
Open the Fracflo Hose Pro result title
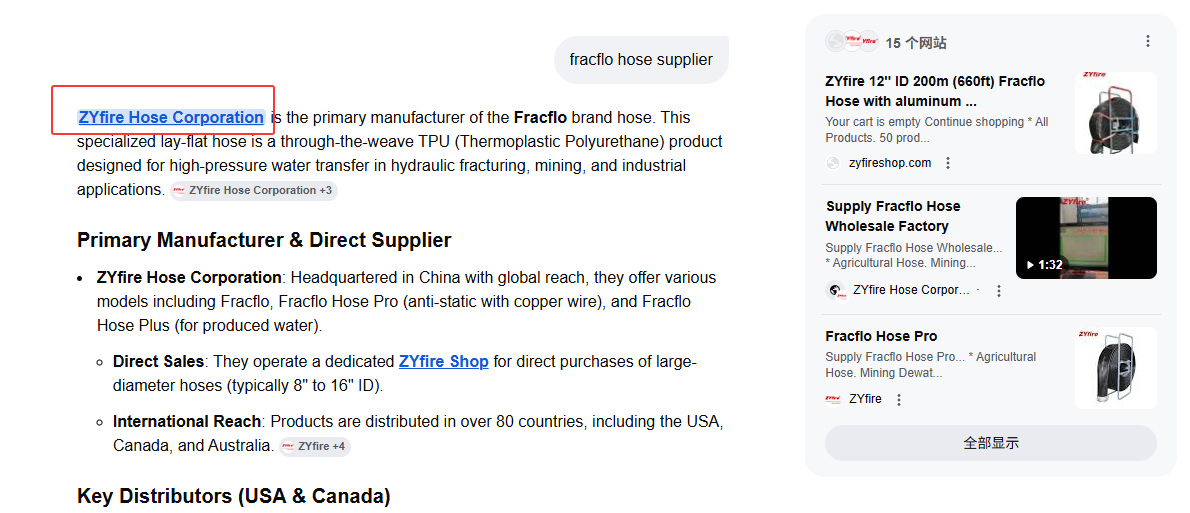(x=881, y=336)
